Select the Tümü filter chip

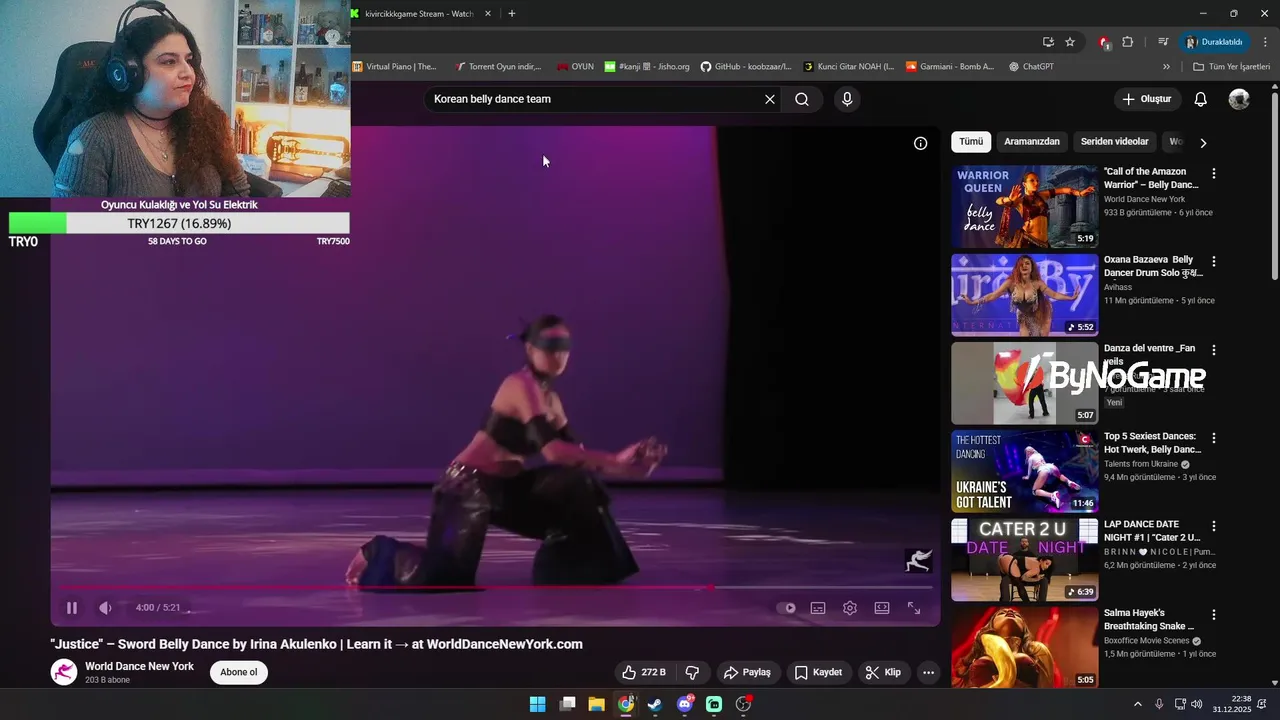[x=971, y=142]
